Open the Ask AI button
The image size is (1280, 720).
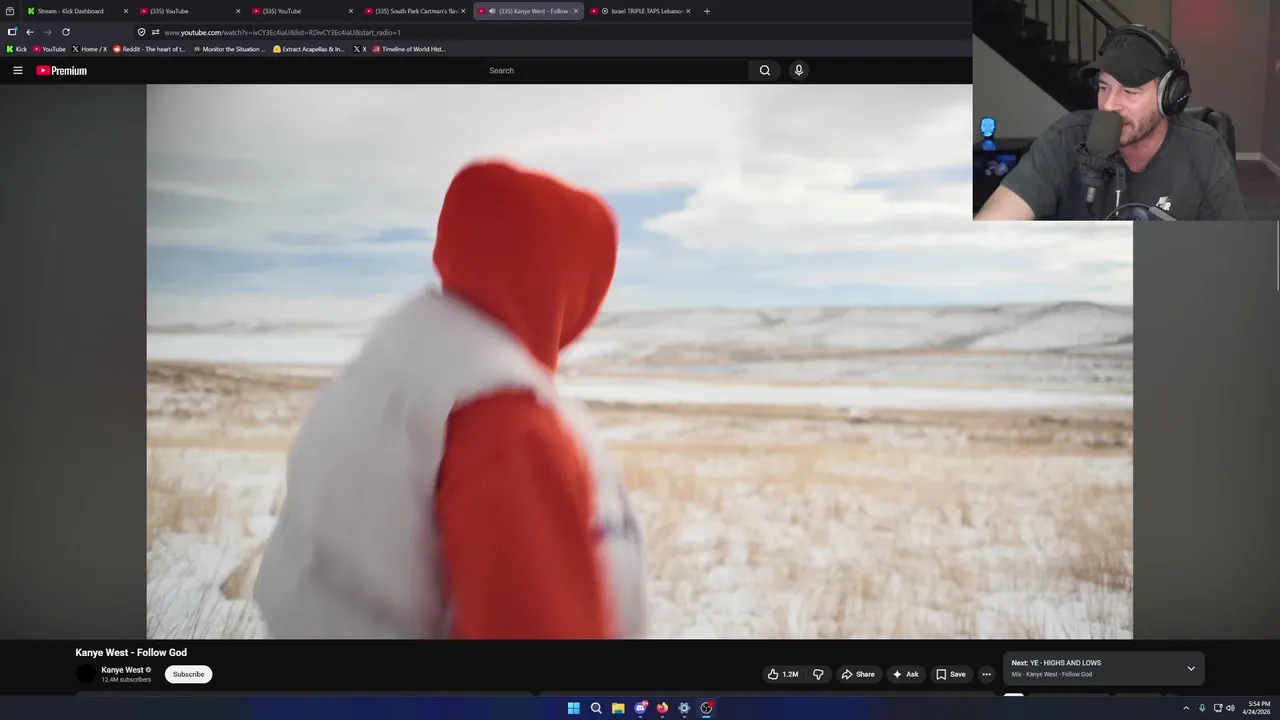pyautogui.click(x=905, y=674)
